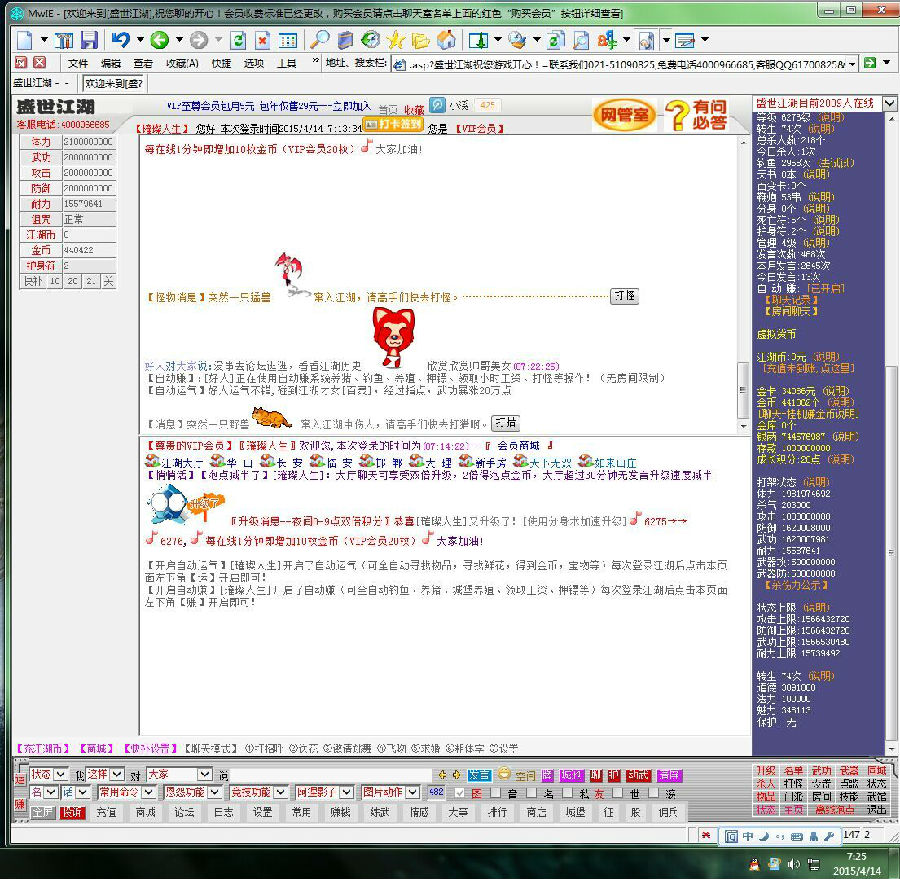
Task: Refresh the page with the green refresh icon
Action: [x=238, y=40]
